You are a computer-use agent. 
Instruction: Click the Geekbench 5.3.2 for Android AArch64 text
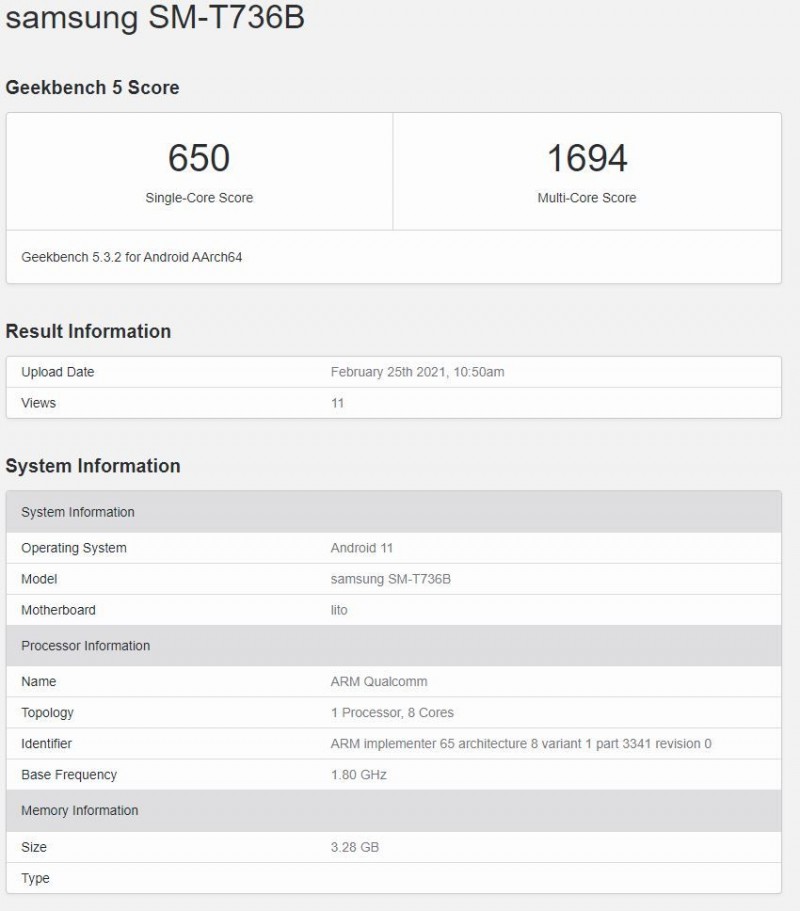tap(132, 257)
